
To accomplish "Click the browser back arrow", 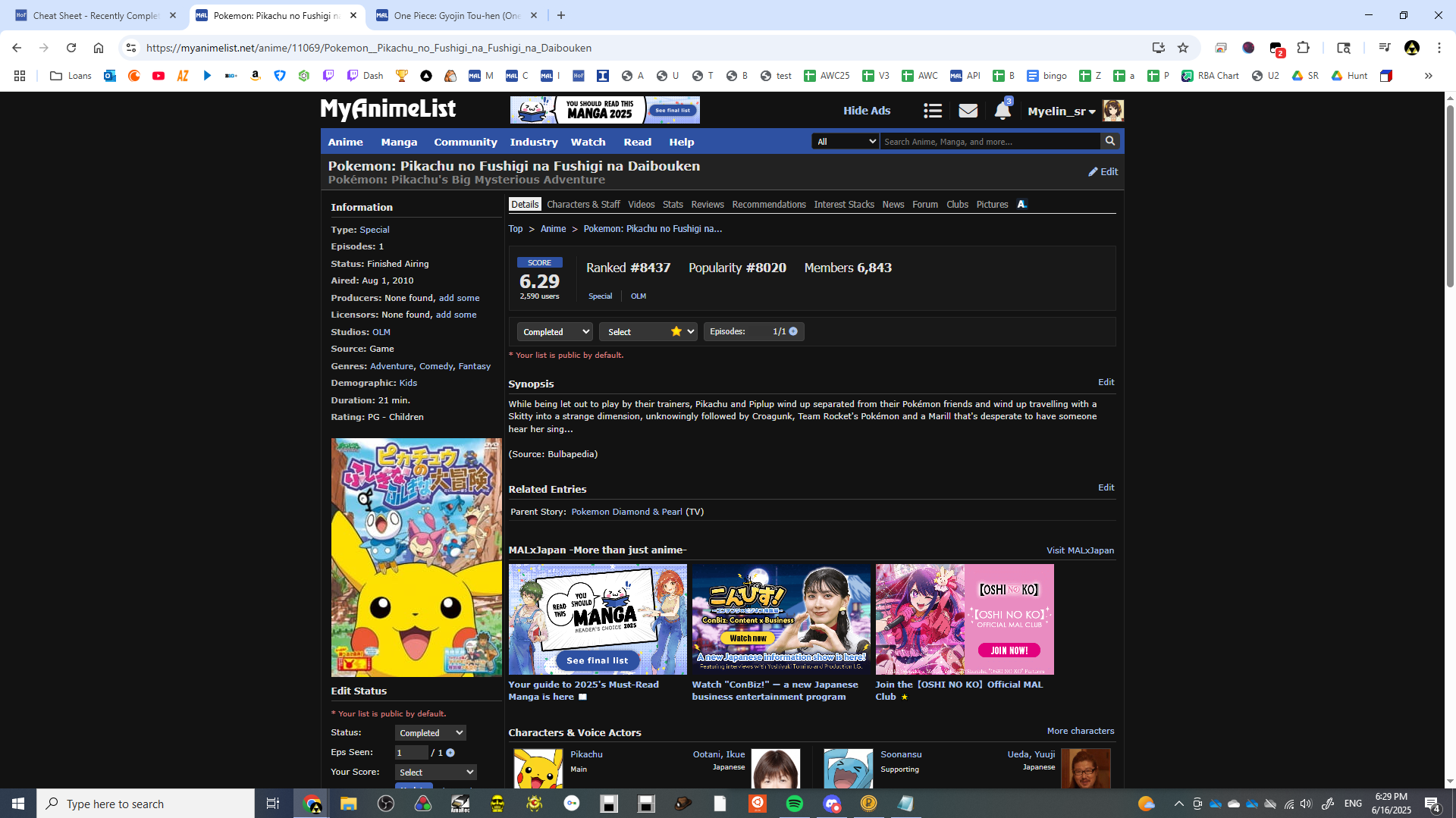I will tap(17, 48).
